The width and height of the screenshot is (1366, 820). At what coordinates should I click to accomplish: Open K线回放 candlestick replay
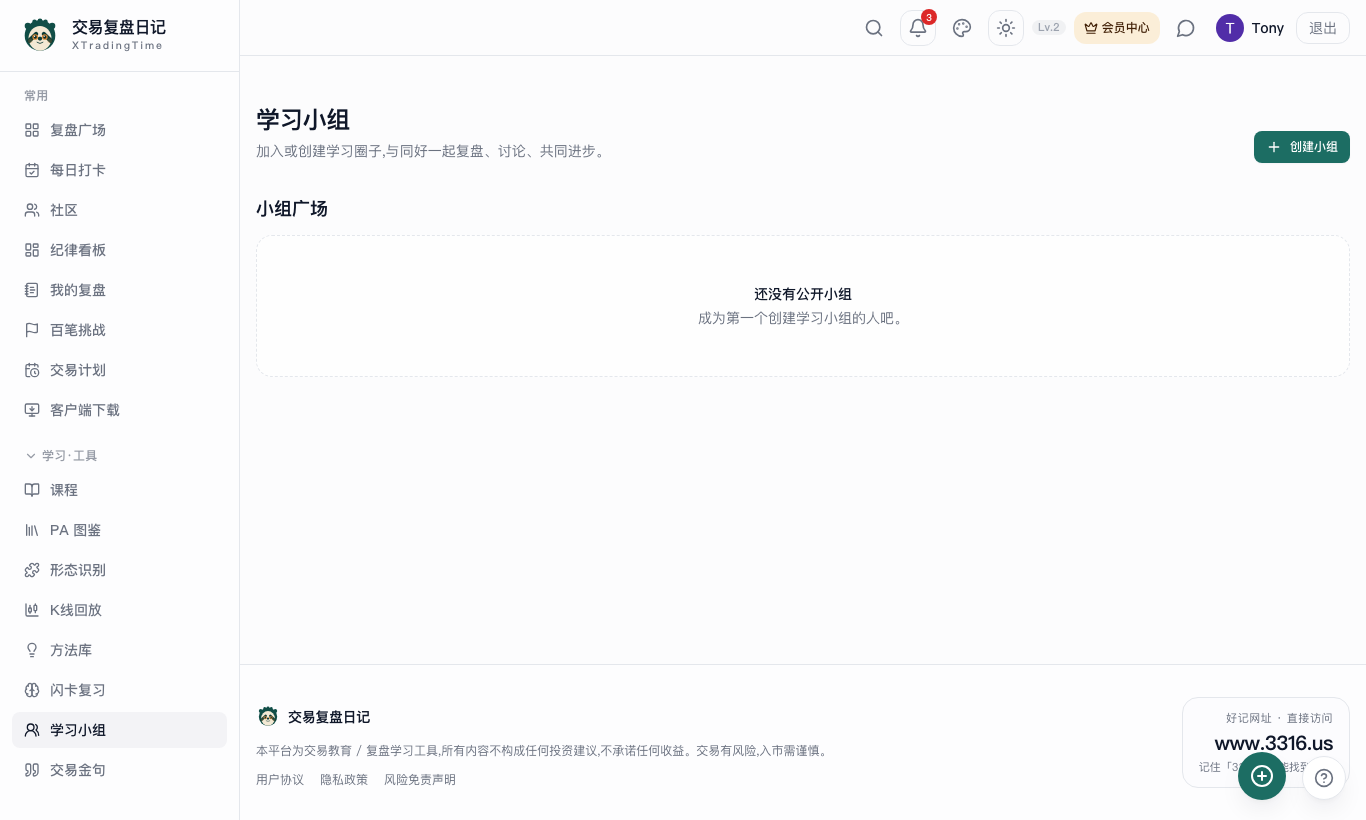[119, 610]
